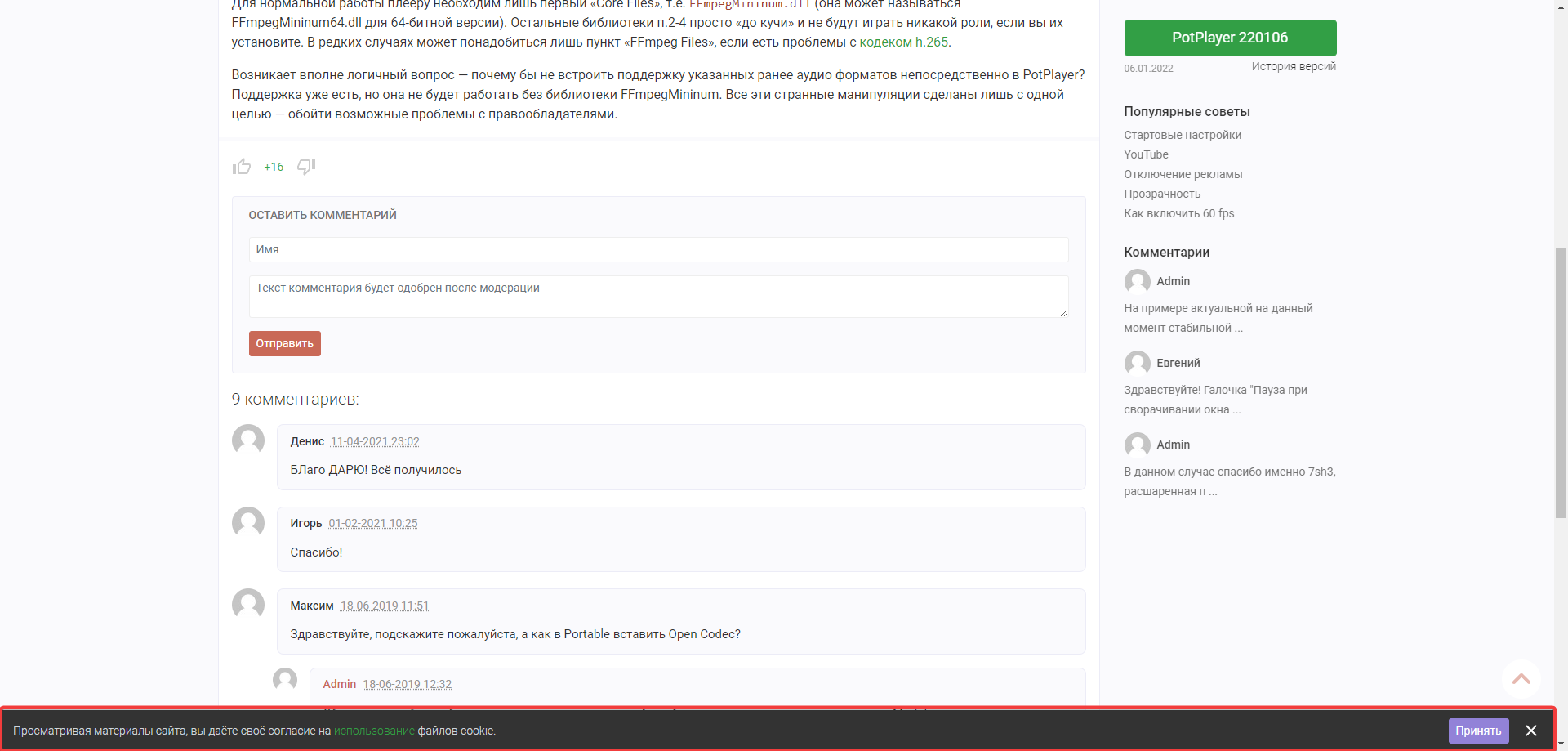The image size is (1568, 751).
Task: Click the thumbs up like icon
Action: coord(241,167)
